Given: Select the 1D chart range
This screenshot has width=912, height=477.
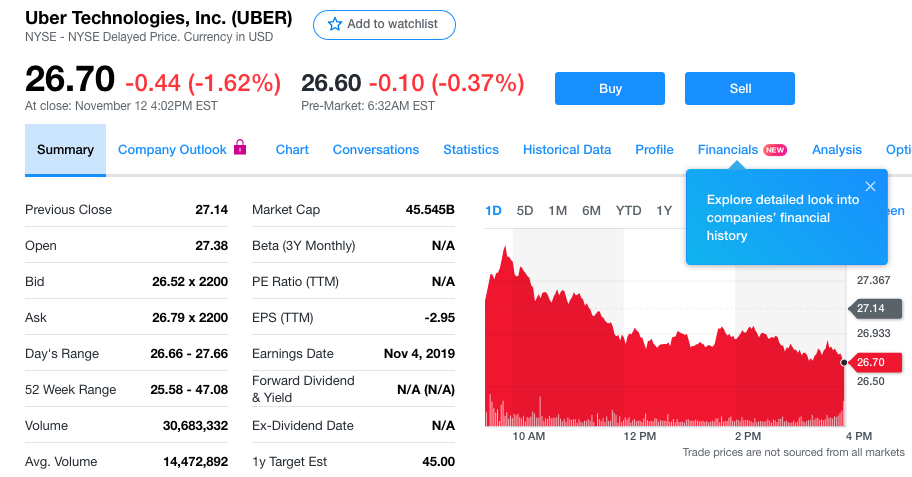Looking at the screenshot, I should (493, 210).
